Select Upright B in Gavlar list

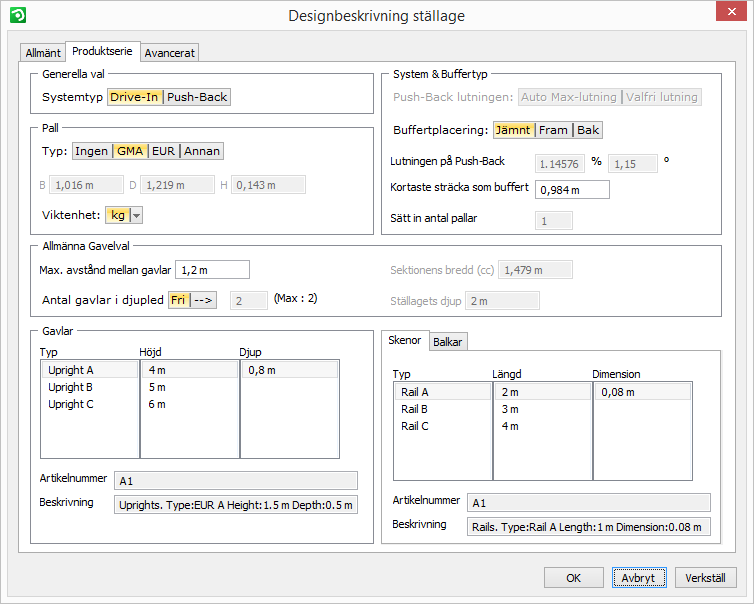pos(90,387)
